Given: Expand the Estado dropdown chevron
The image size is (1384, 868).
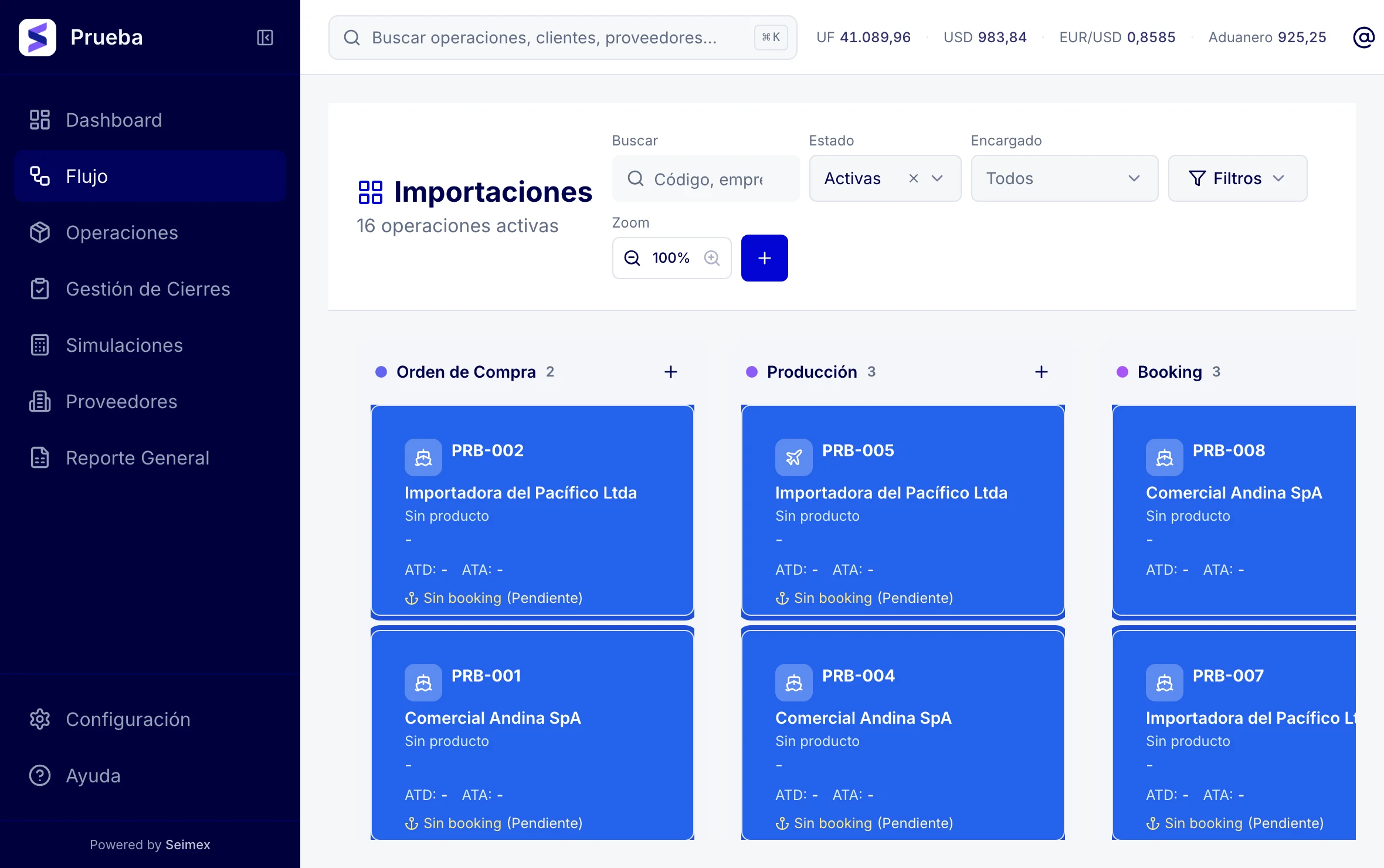Looking at the screenshot, I should coord(937,178).
